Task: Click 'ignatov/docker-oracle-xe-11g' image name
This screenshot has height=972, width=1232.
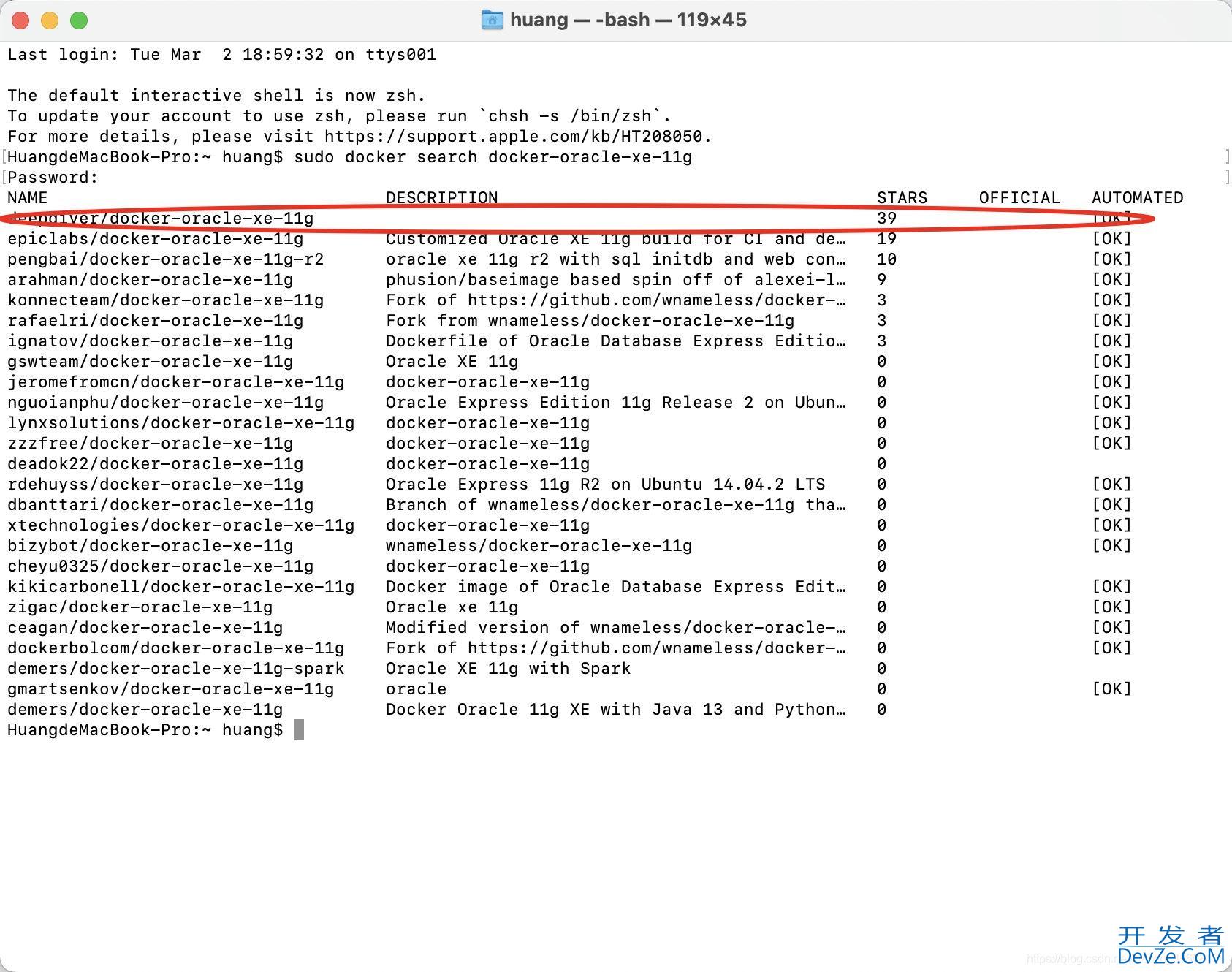Action: tap(151, 341)
